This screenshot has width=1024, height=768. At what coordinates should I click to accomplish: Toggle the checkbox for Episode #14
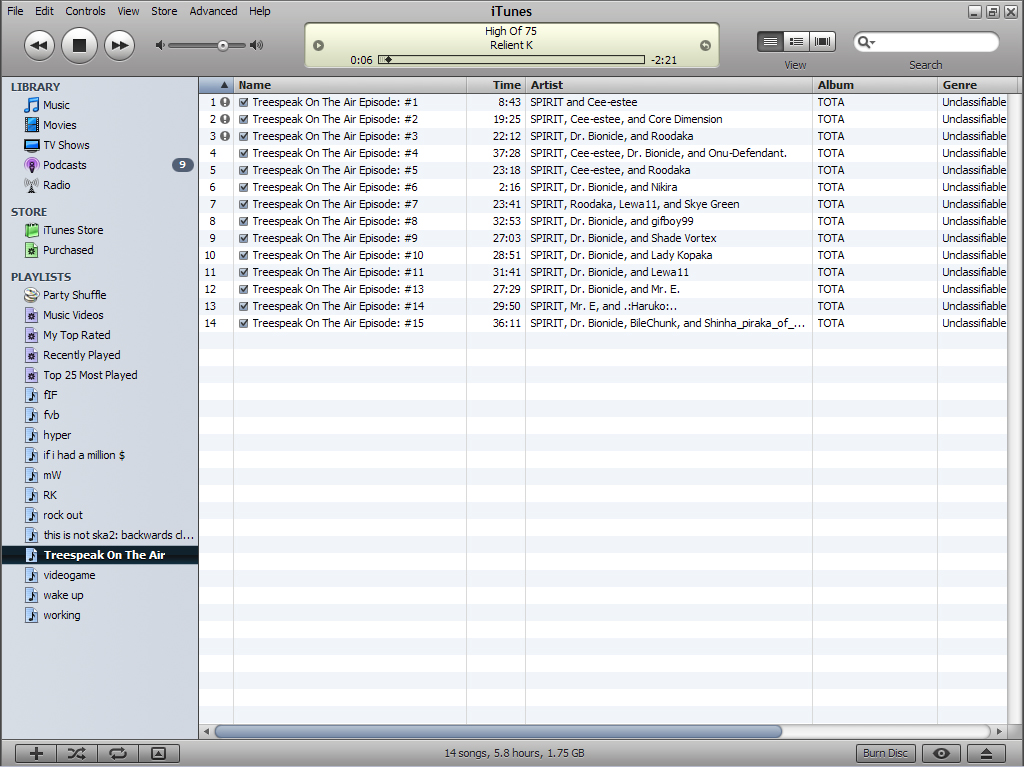click(242, 305)
